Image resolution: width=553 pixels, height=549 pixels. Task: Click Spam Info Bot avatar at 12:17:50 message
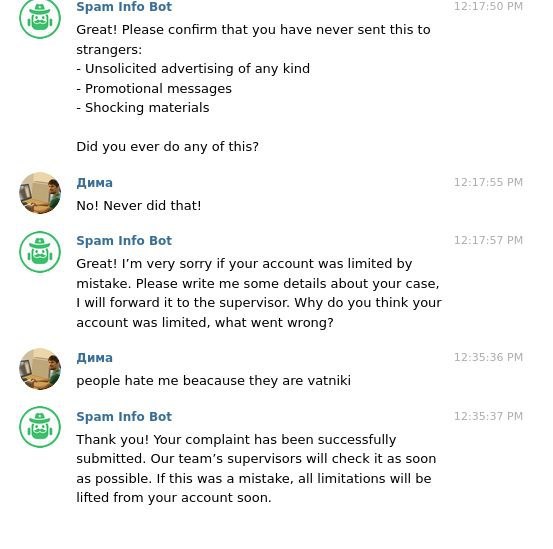point(40,18)
